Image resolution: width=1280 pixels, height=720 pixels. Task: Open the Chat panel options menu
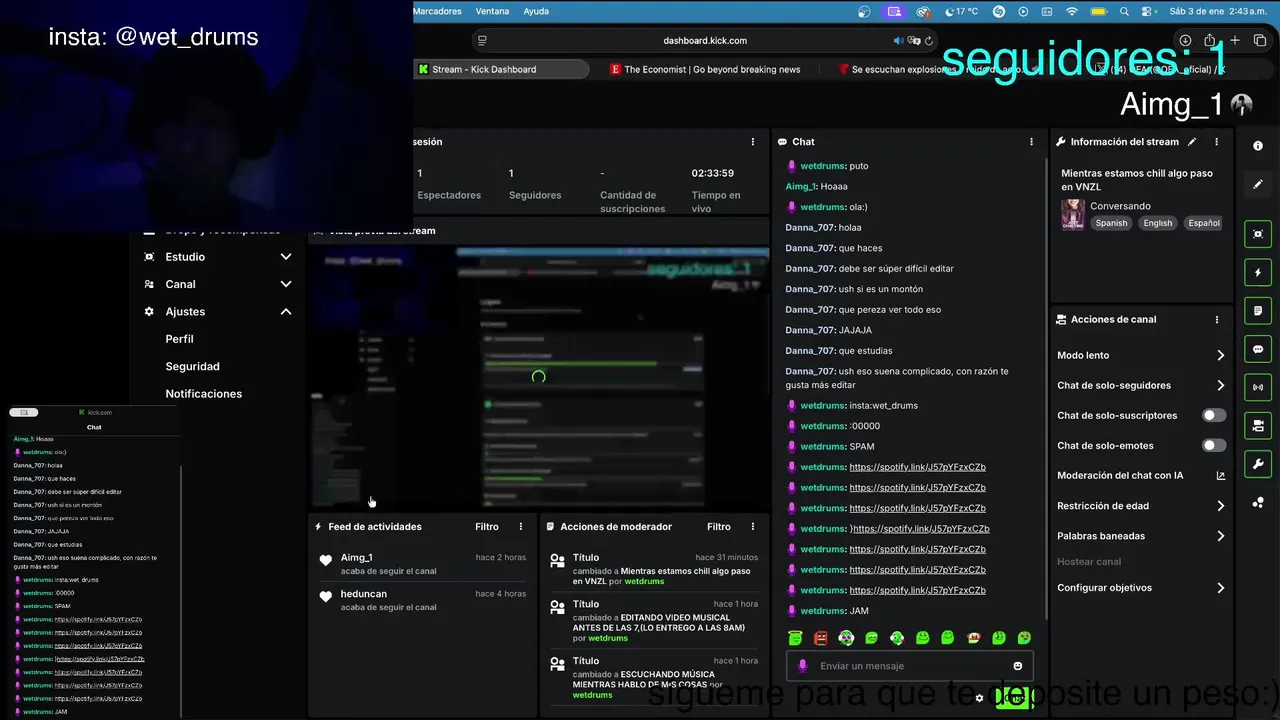pos(1031,142)
